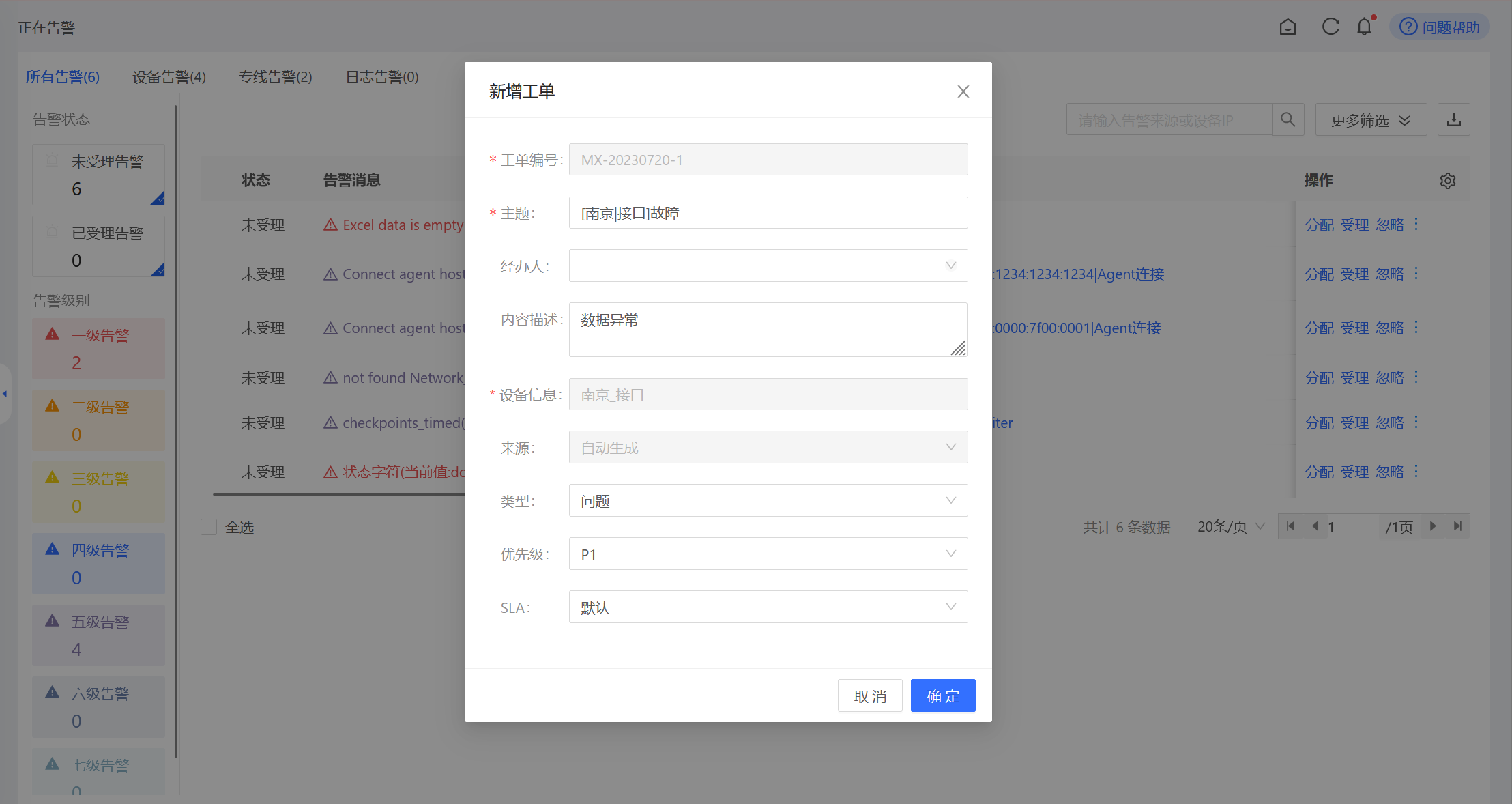Click 忽略 in the 1234:1234 Agent row
The height and width of the screenshot is (804, 1512).
[1390, 274]
